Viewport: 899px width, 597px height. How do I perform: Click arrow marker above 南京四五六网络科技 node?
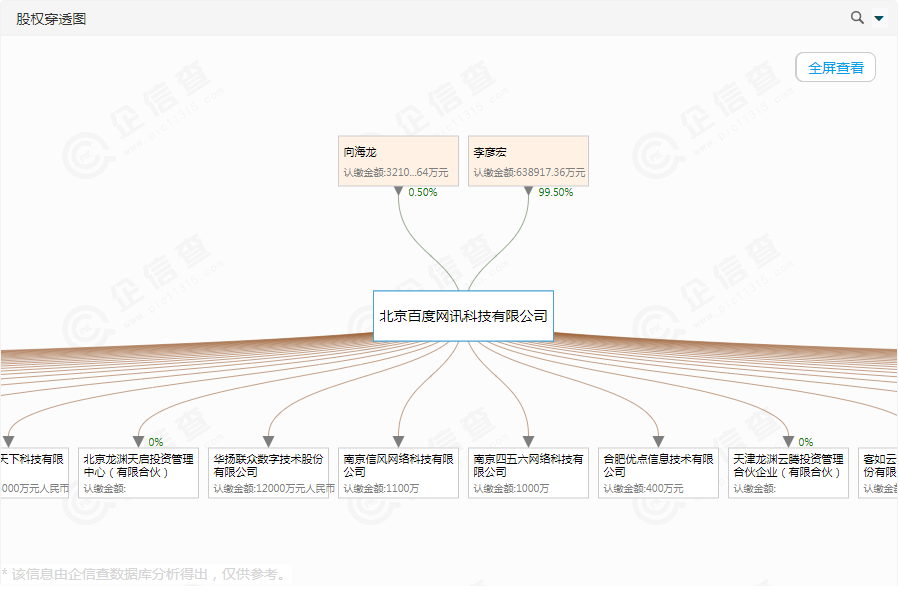pos(528,441)
